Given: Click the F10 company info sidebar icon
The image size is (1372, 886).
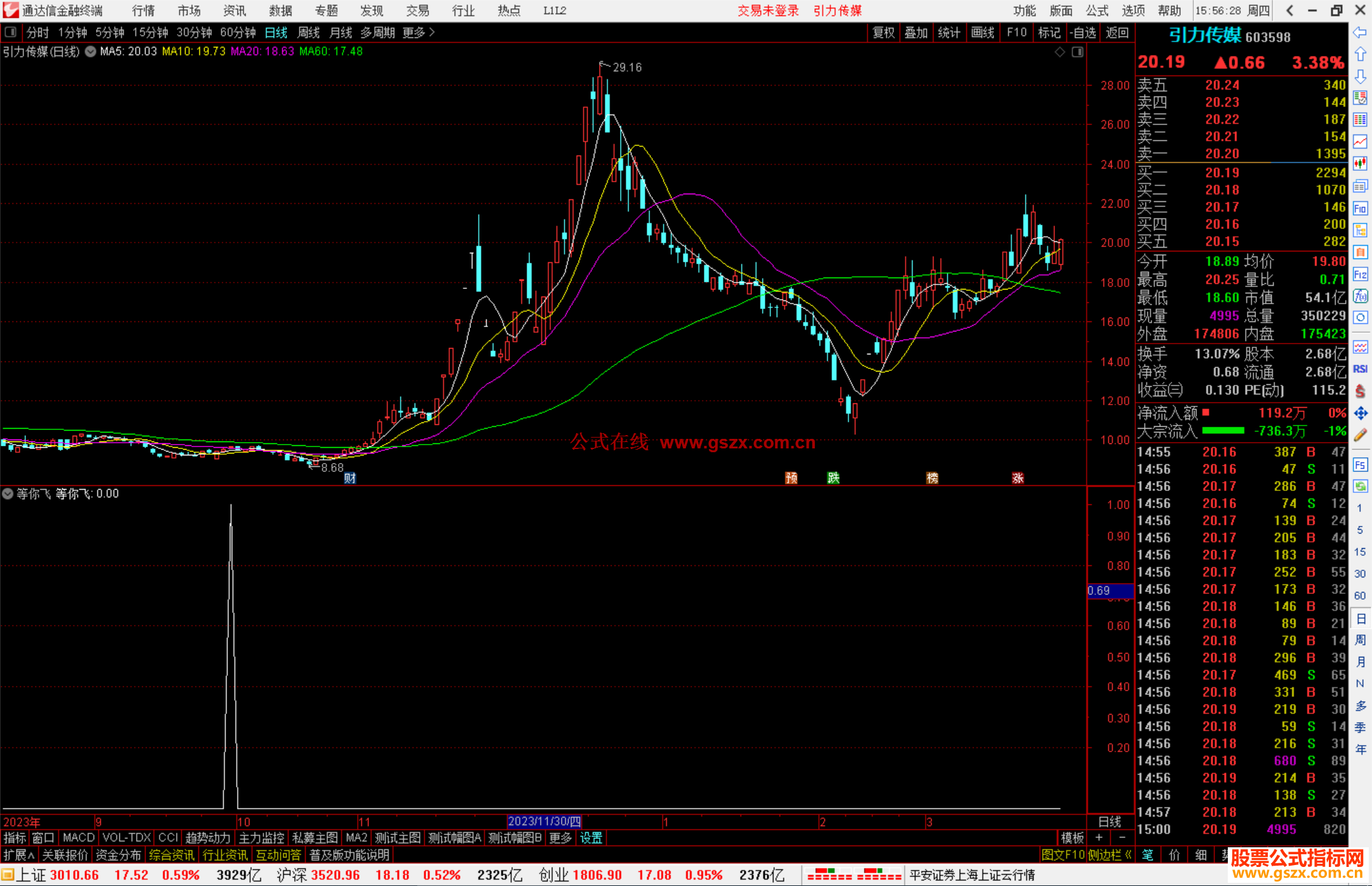Looking at the screenshot, I should pos(1360,208).
